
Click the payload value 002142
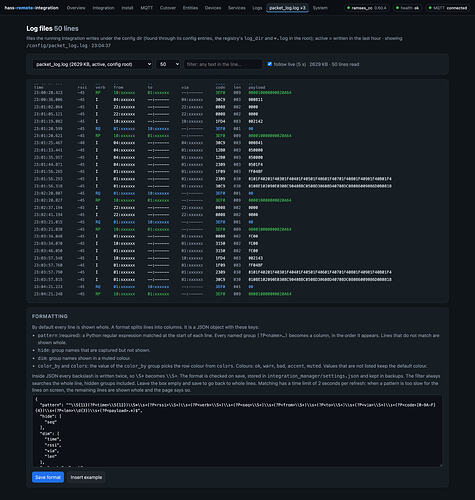coord(256,121)
